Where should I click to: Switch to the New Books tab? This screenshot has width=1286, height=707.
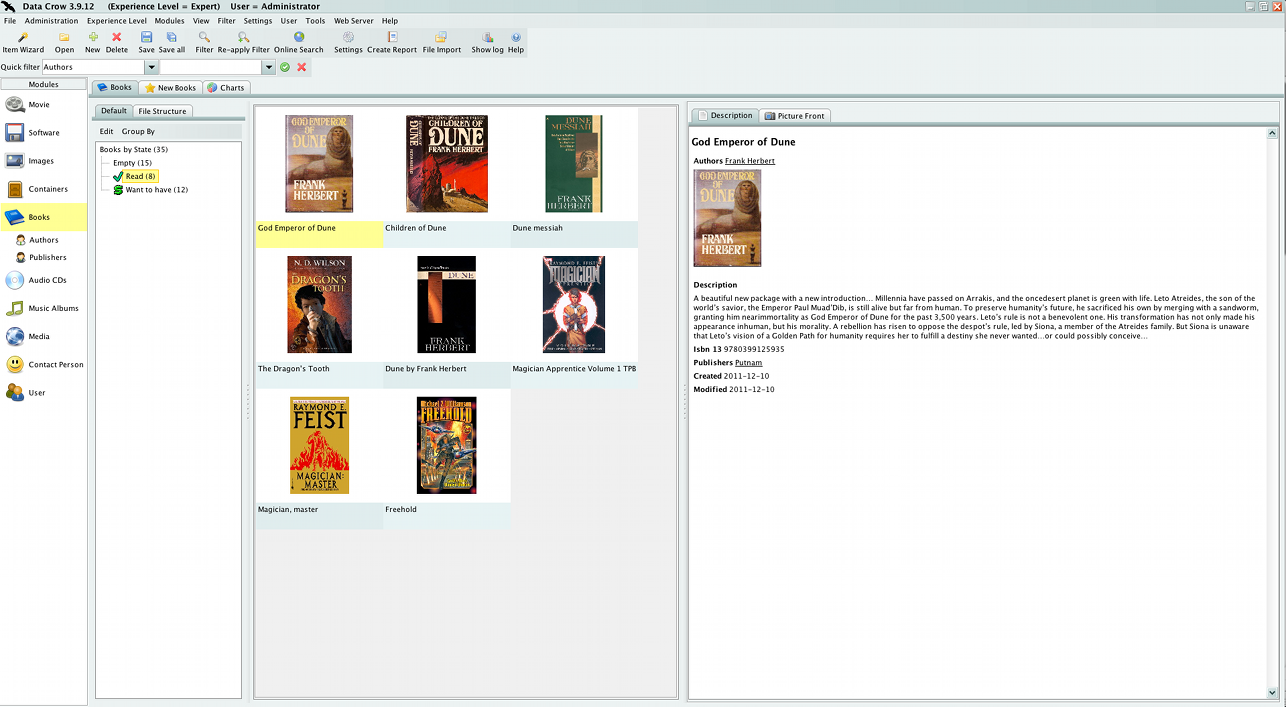coord(171,88)
